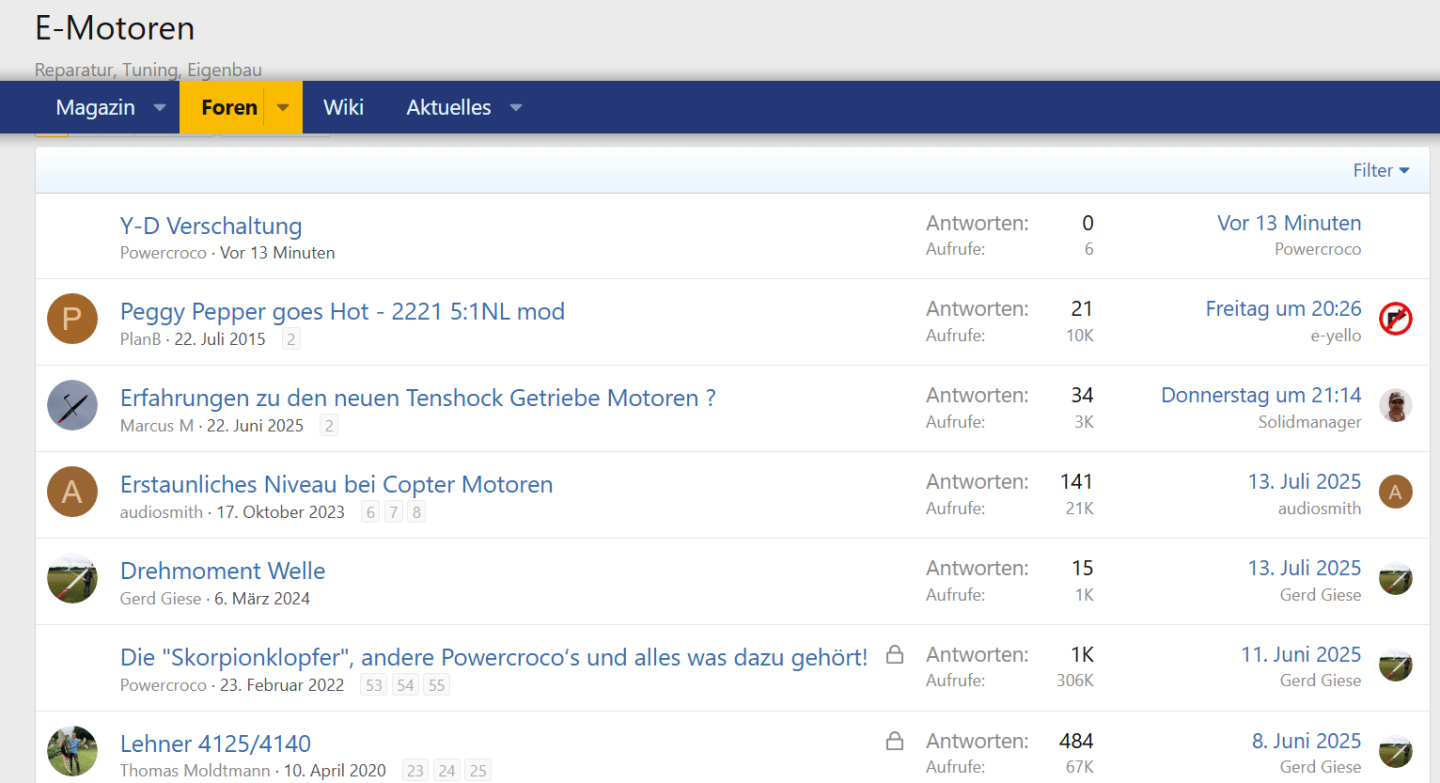Open thread Lehner 4125/4140

pos(215,744)
